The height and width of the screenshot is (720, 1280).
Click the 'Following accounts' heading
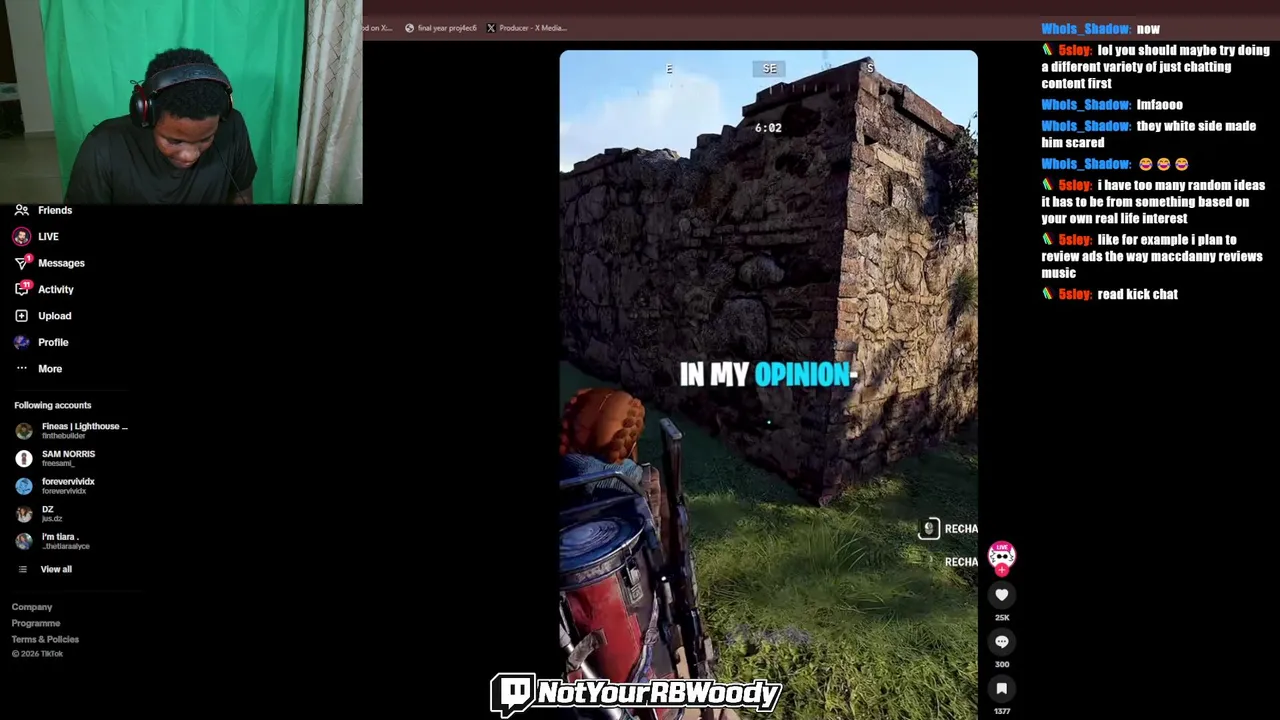click(x=52, y=405)
